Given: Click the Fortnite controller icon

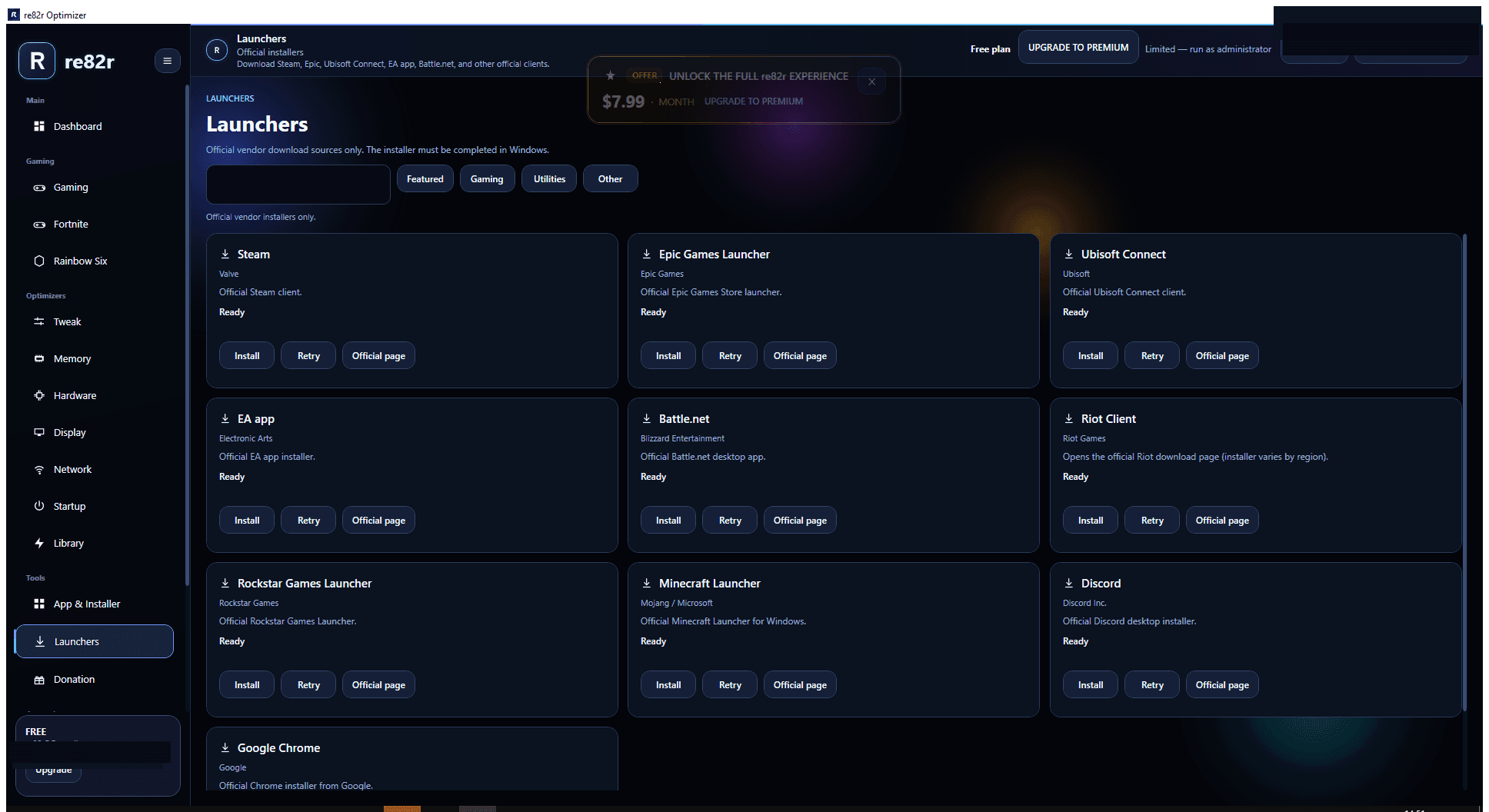Looking at the screenshot, I should click(x=39, y=225).
